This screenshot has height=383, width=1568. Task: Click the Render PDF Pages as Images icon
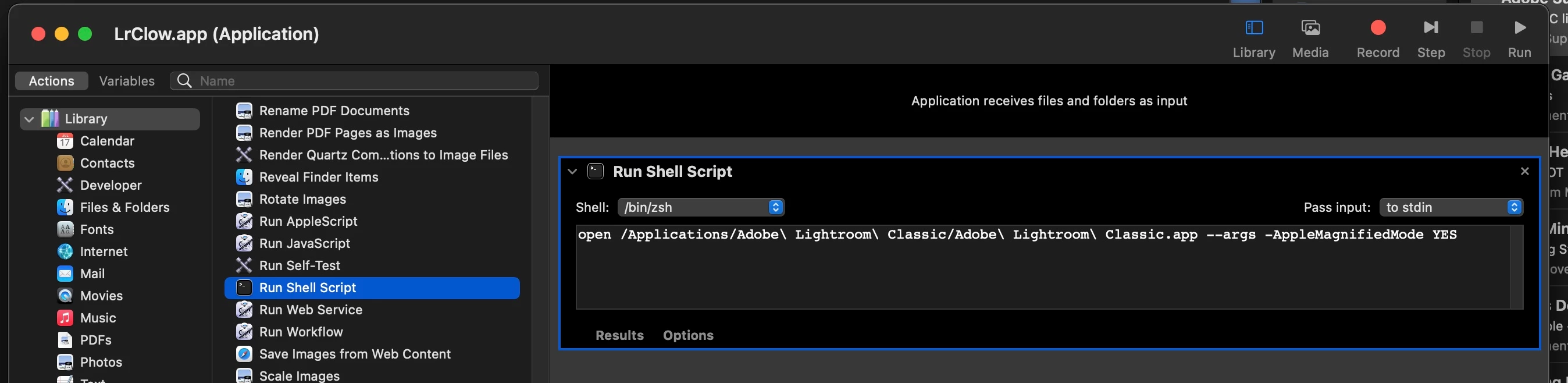pos(244,133)
